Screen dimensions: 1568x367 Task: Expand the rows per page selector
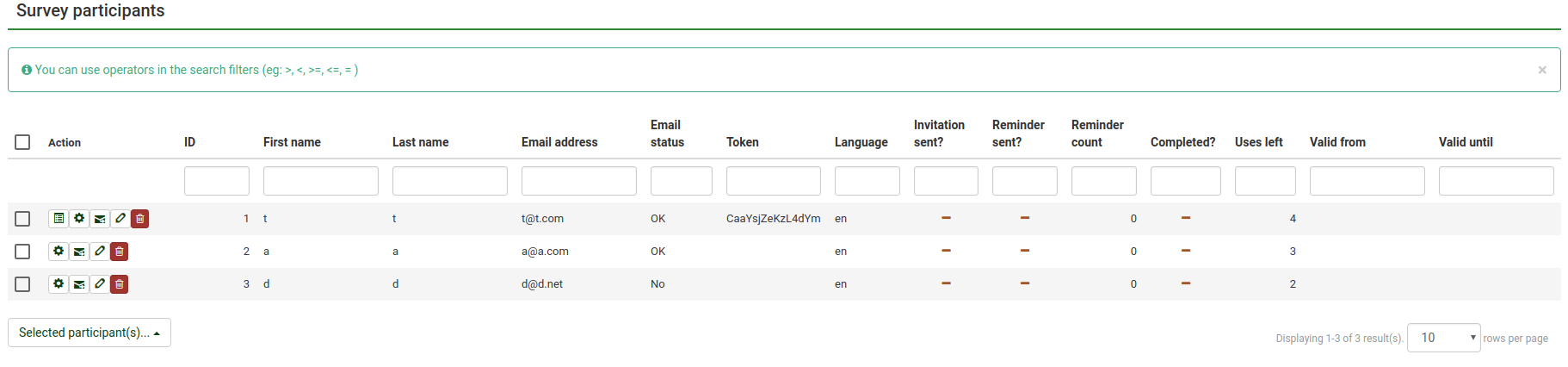[1443, 338]
